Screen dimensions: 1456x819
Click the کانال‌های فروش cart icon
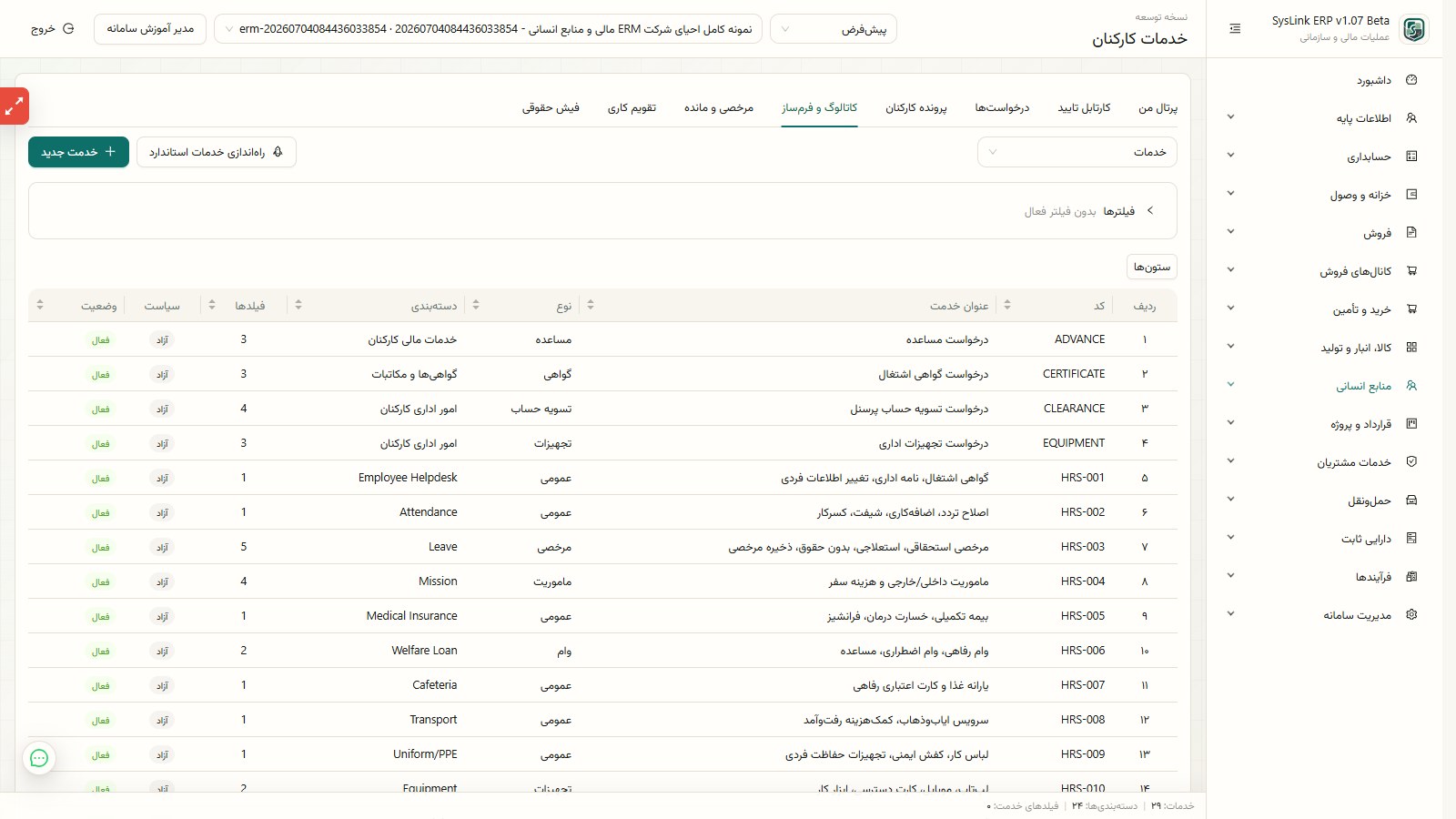tap(1411, 271)
